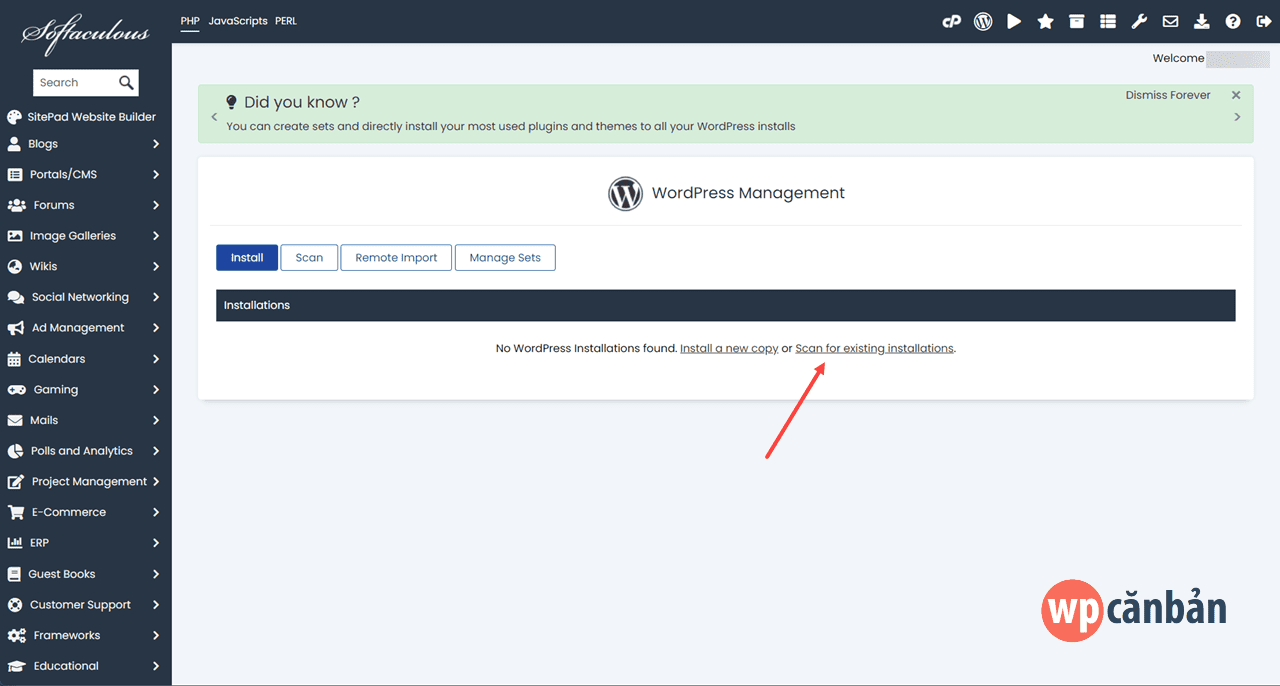Expand the Calendars category chevron
The width and height of the screenshot is (1280, 686).
point(156,359)
